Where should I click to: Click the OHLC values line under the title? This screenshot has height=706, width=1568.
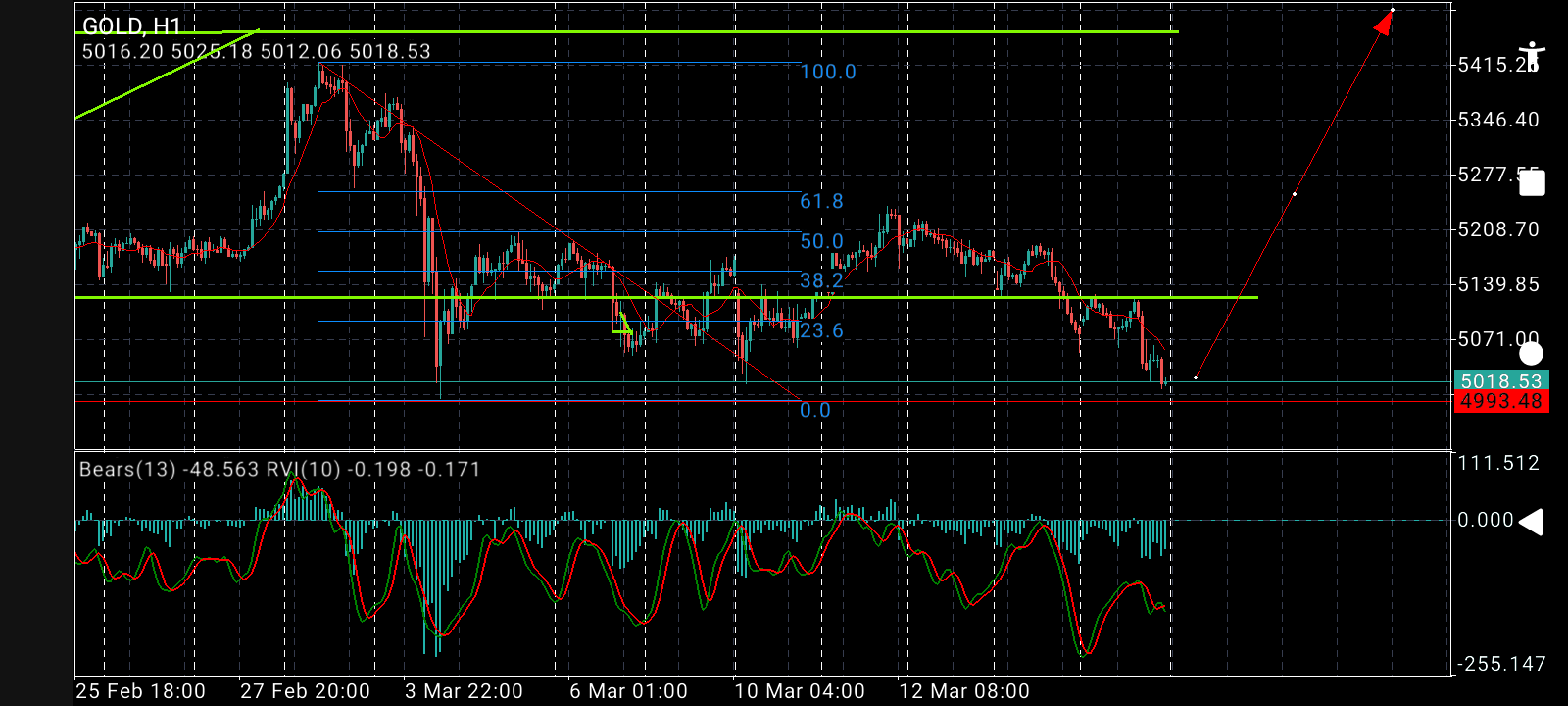(x=257, y=51)
